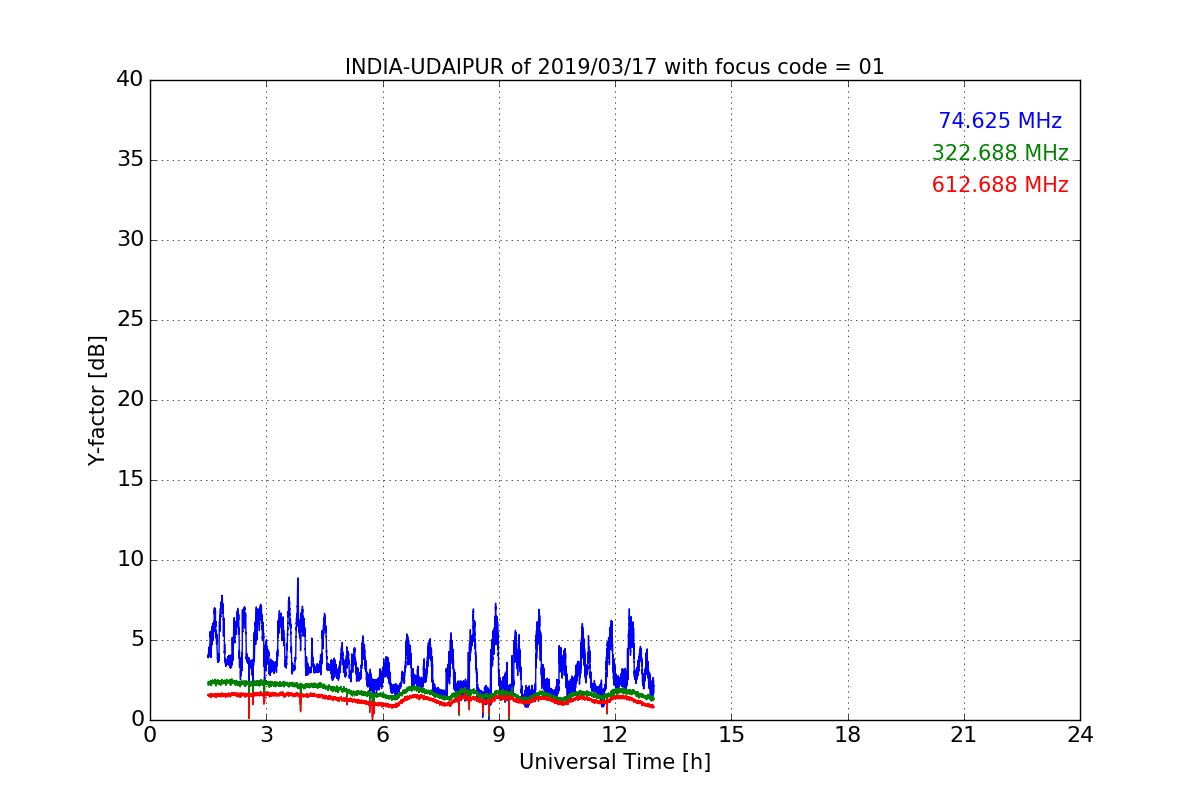Screen dimensions: 1200x800
Task: Click y-axis tick label 30
Action: click(130, 240)
